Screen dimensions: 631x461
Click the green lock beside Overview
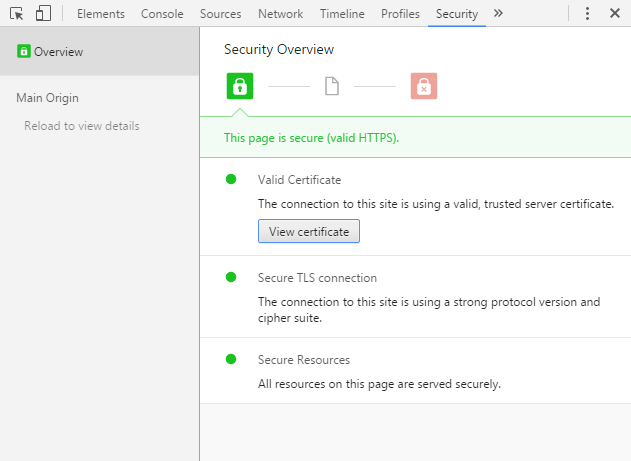(x=24, y=51)
